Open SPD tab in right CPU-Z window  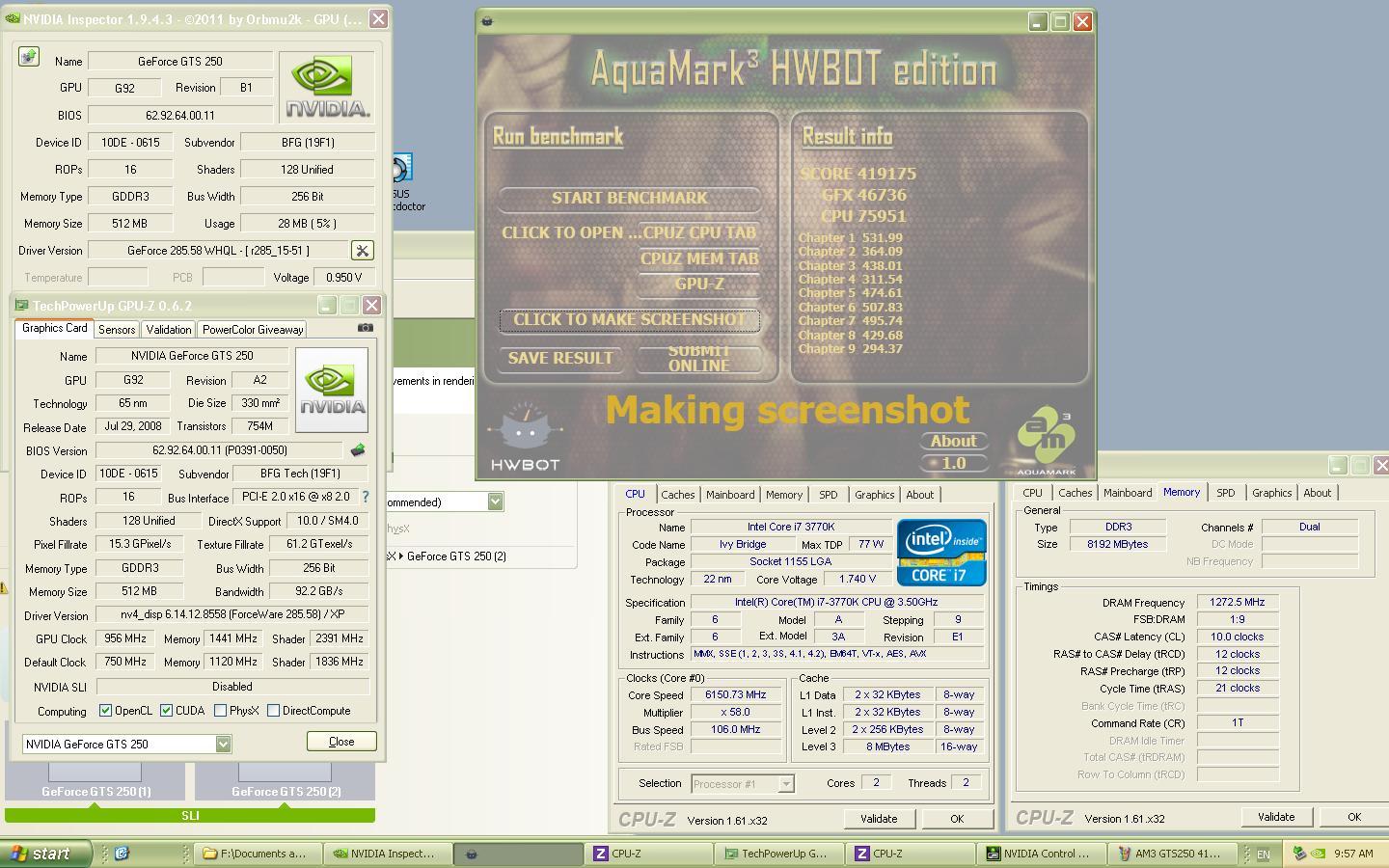tap(1226, 493)
